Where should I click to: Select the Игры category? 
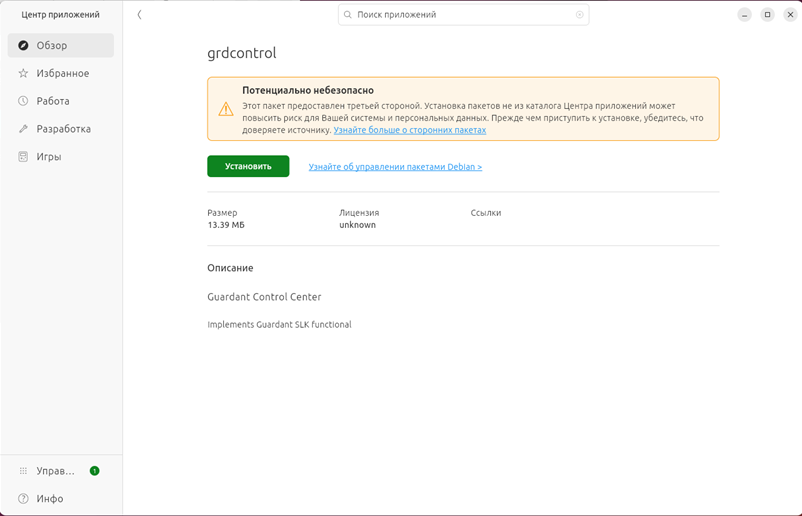click(61, 156)
